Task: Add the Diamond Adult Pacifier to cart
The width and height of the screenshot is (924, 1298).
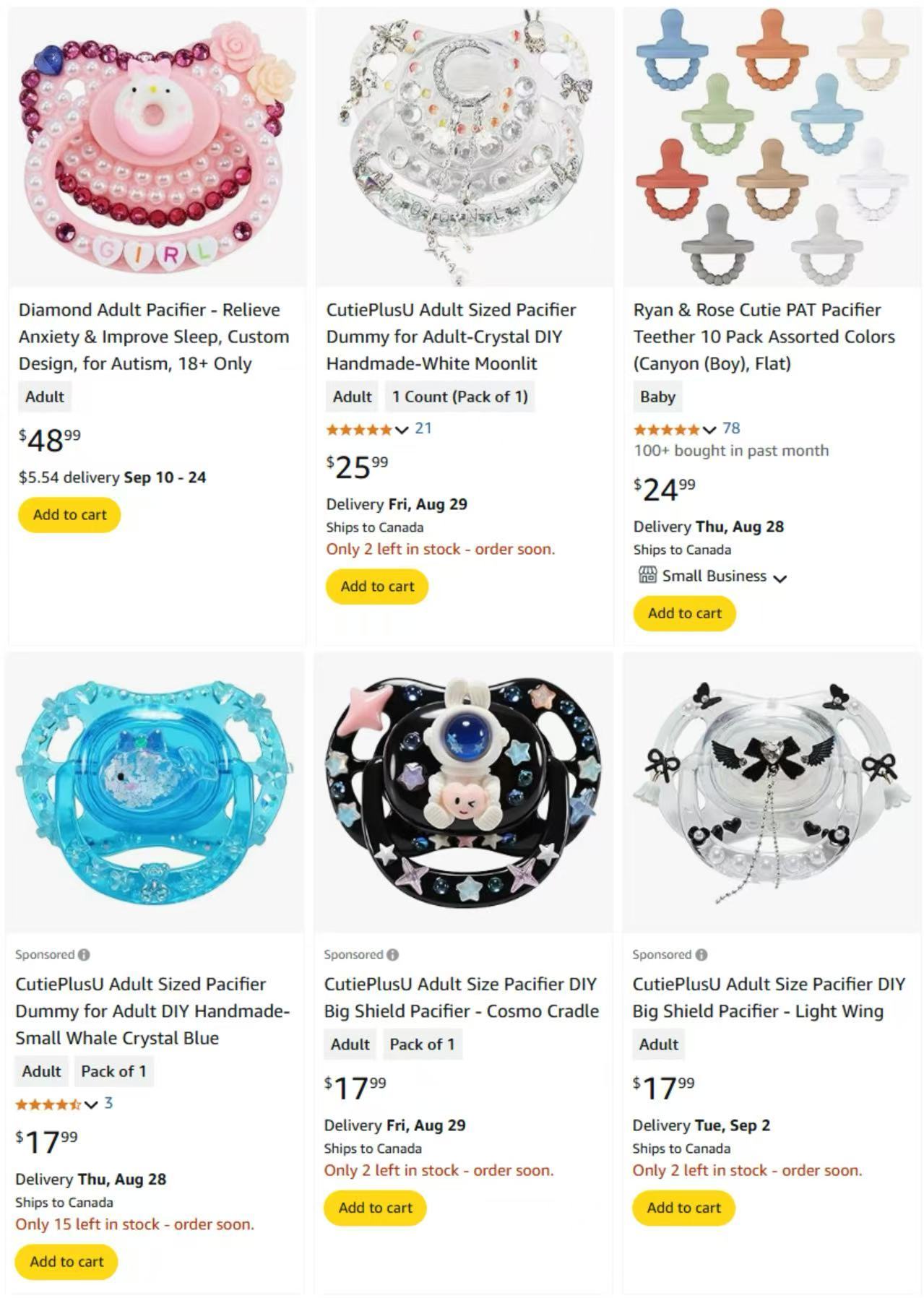Action: [x=69, y=515]
